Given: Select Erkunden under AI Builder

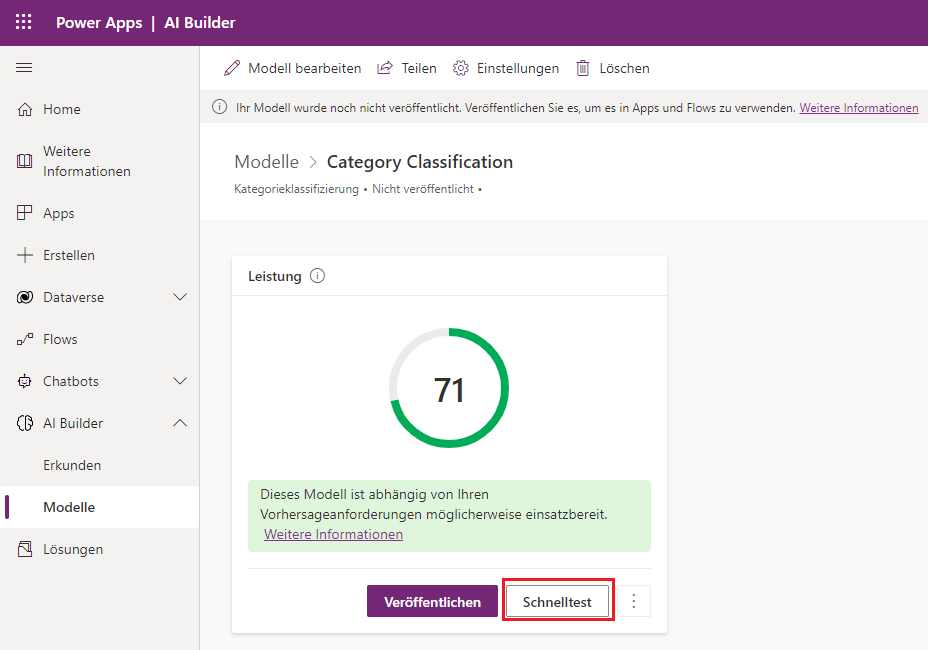Looking at the screenshot, I should (72, 466).
